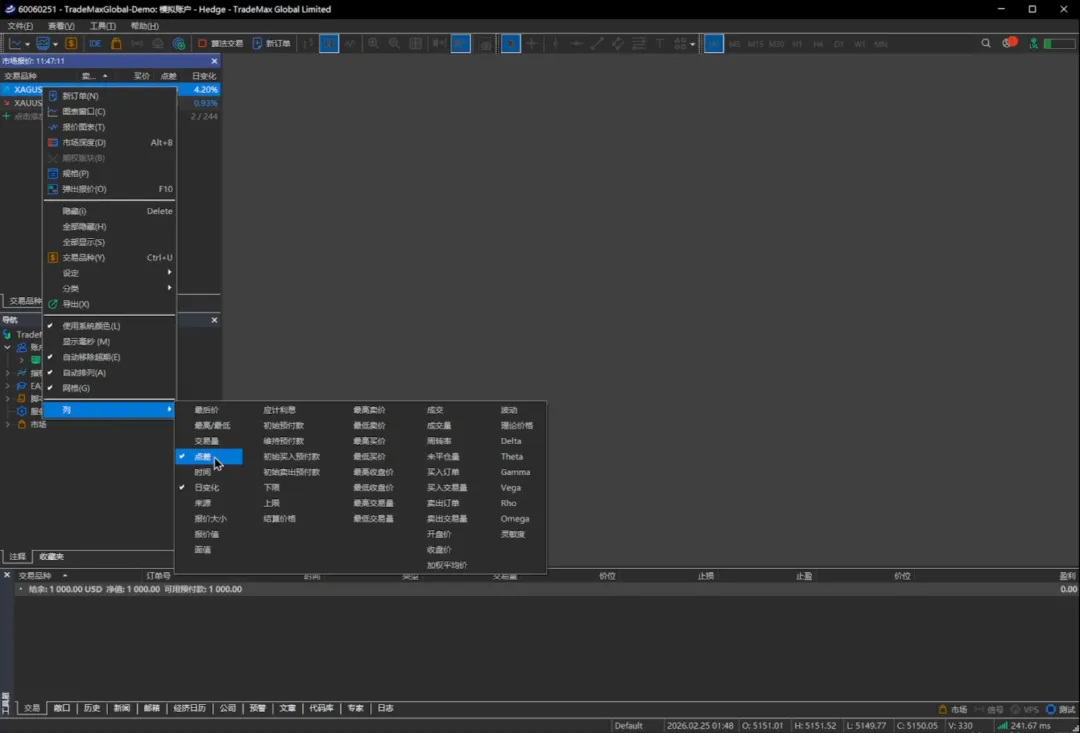This screenshot has height=733, width=1080.
Task: Click the search magnifier icon in toolbar
Action: pos(986,44)
